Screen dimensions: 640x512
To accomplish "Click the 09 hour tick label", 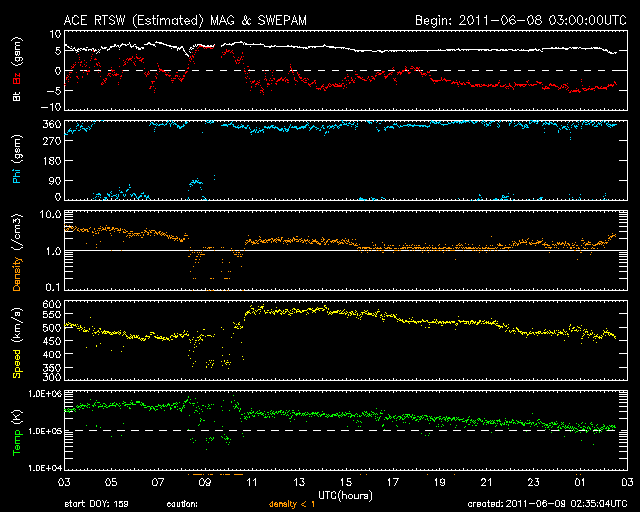I will (x=206, y=483).
